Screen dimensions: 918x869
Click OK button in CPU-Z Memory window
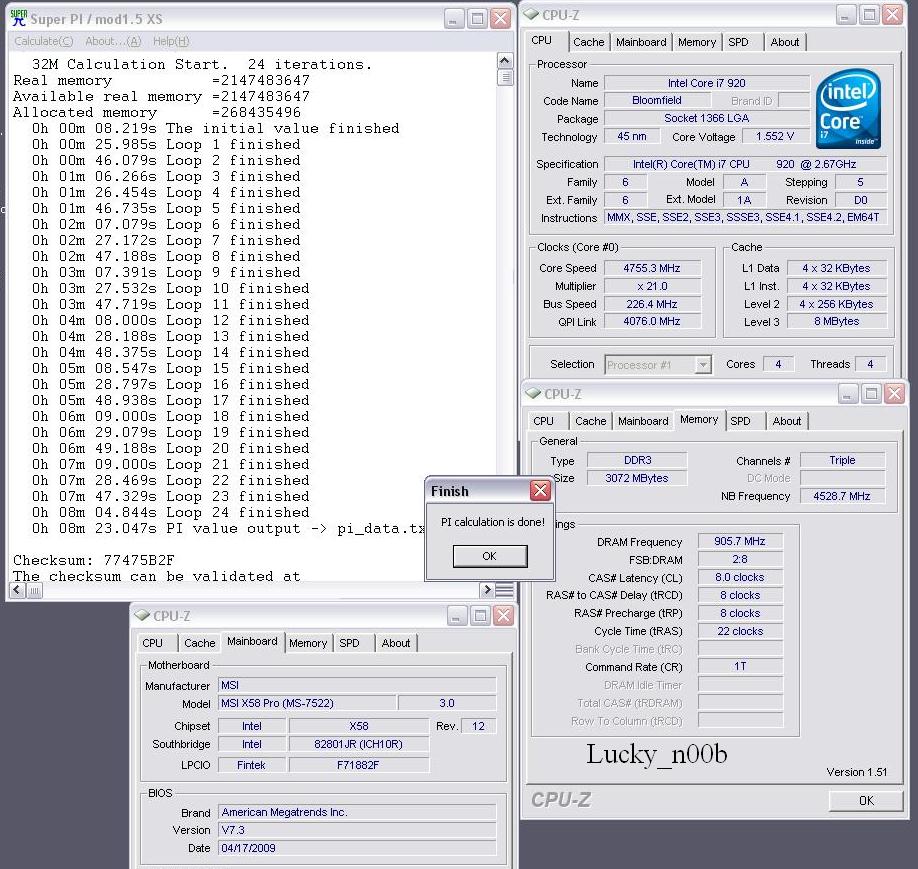click(x=866, y=800)
